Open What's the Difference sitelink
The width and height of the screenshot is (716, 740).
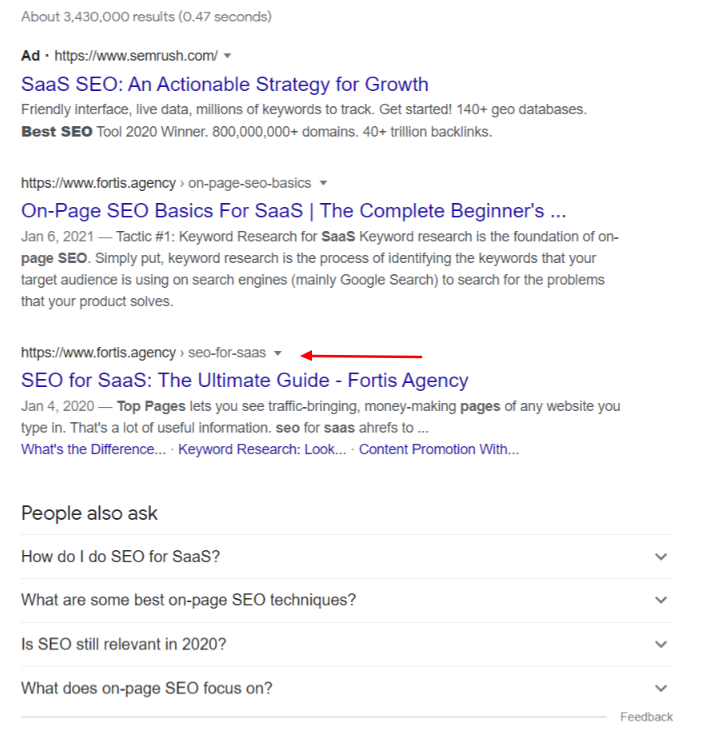point(93,449)
